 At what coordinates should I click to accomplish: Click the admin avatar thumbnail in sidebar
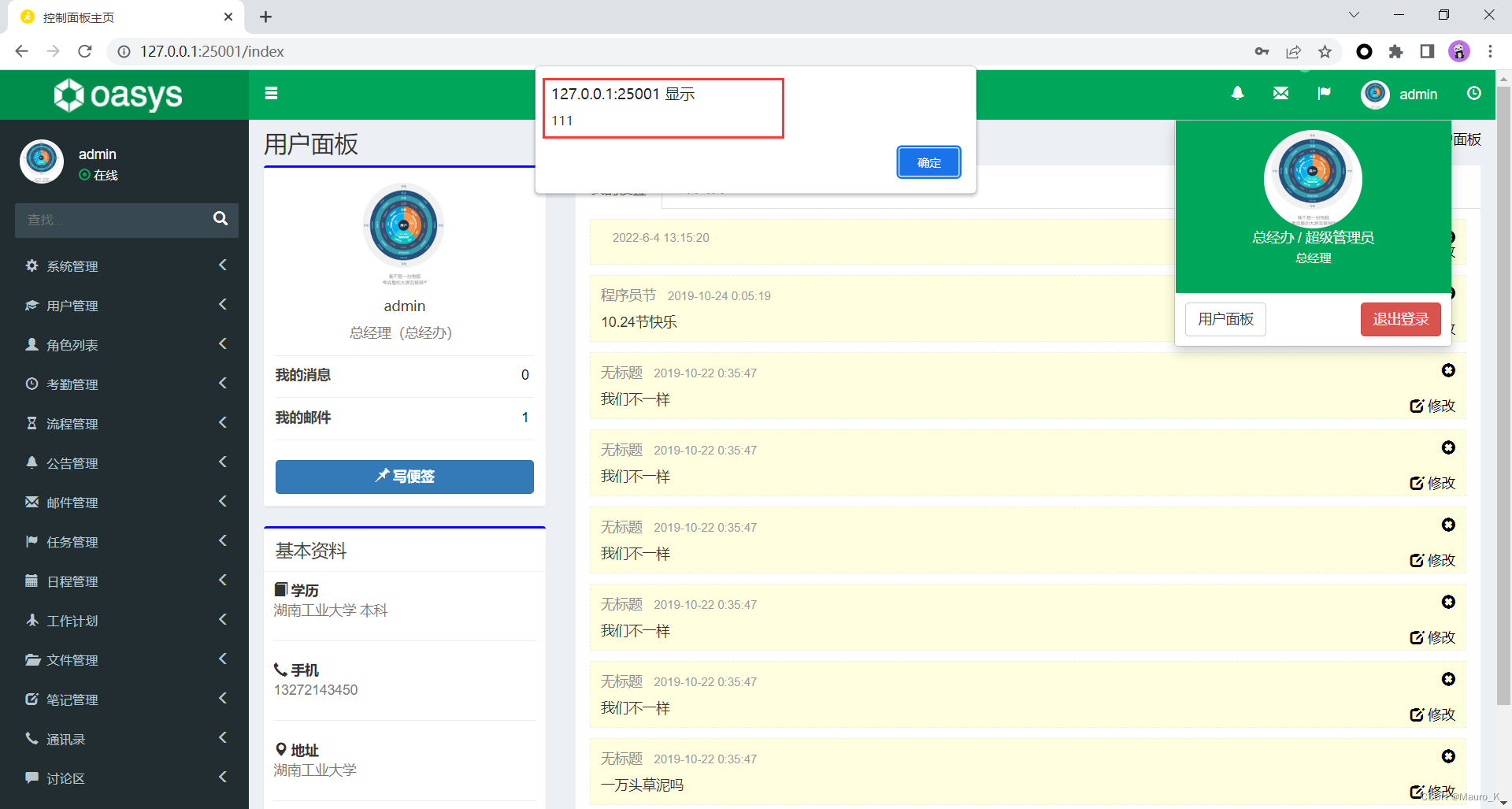[x=41, y=161]
